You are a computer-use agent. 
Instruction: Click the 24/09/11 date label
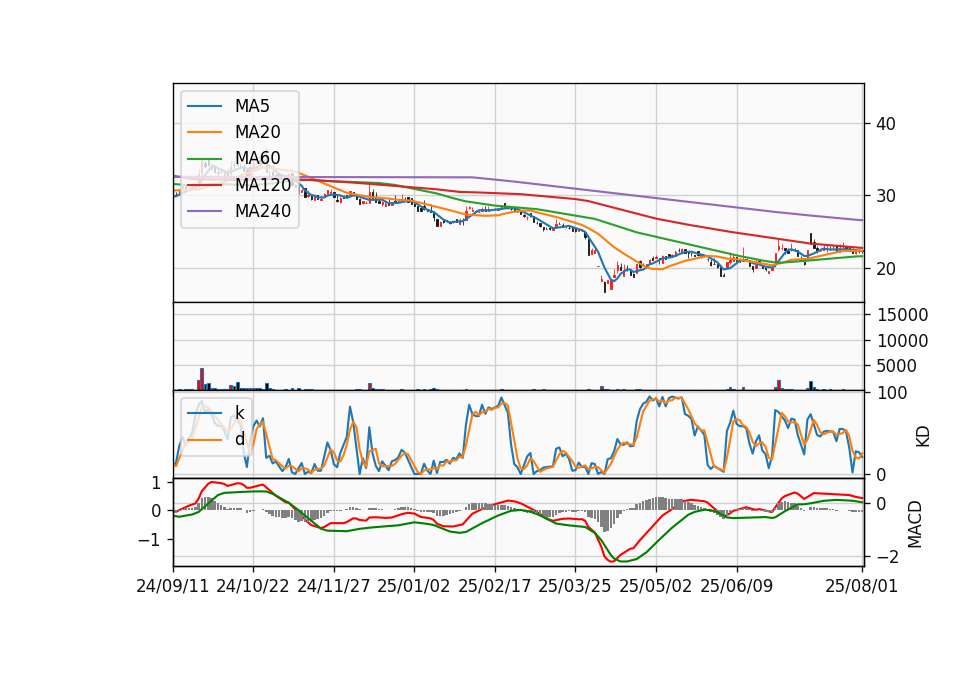click(x=173, y=586)
